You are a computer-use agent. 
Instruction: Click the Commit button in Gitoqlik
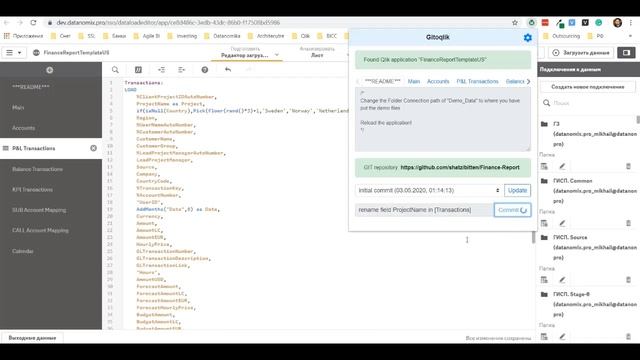click(512, 210)
